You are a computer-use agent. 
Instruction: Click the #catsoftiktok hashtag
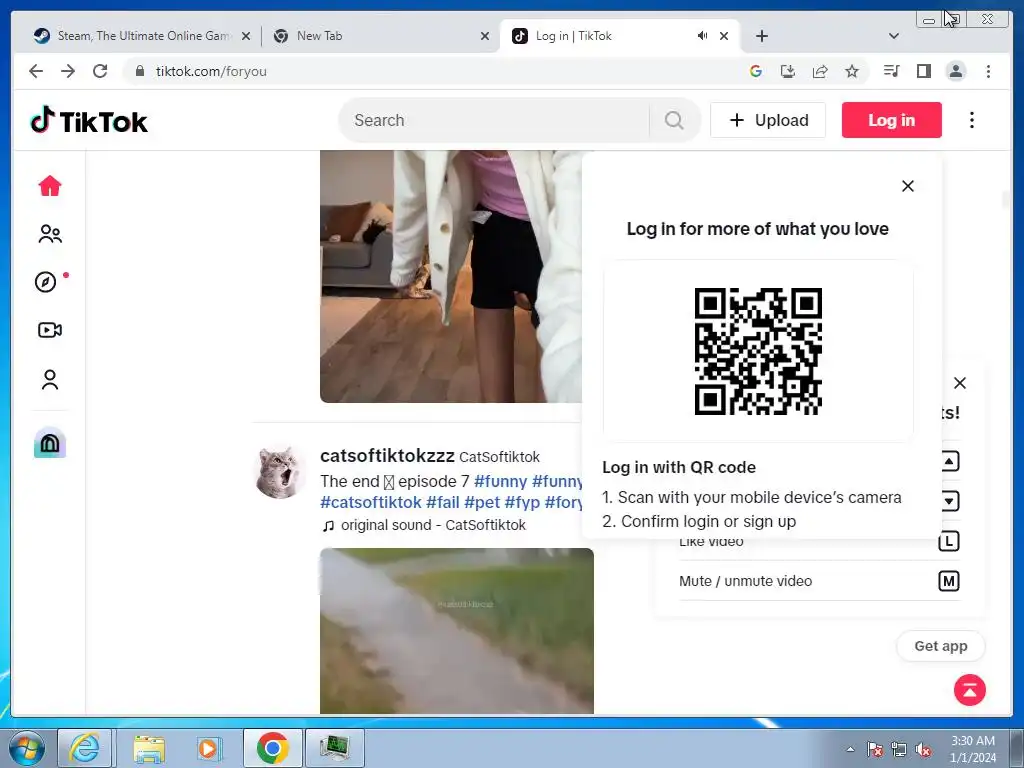tap(370, 502)
